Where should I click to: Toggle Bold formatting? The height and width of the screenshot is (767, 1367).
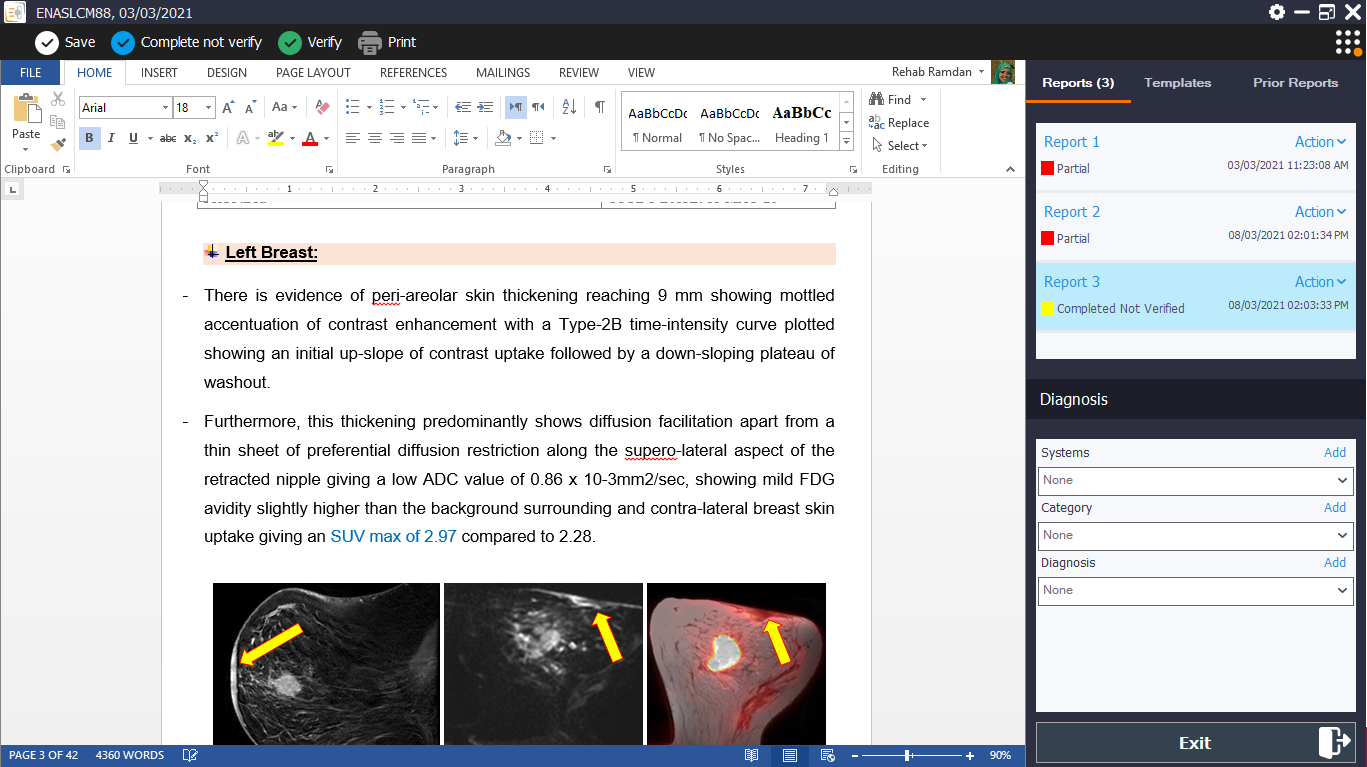(x=89, y=138)
